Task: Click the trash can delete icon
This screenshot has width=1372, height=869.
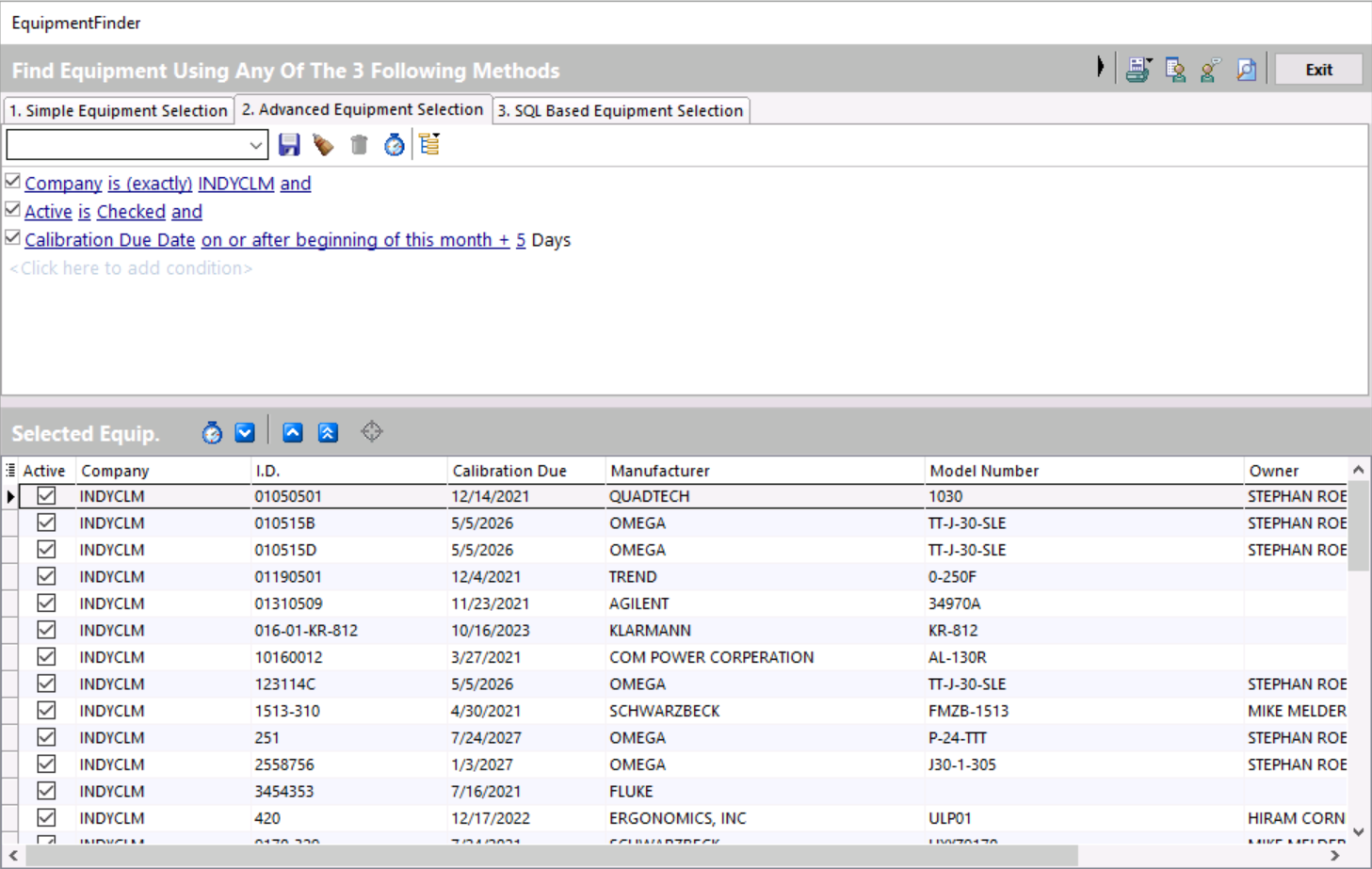Action: click(359, 145)
